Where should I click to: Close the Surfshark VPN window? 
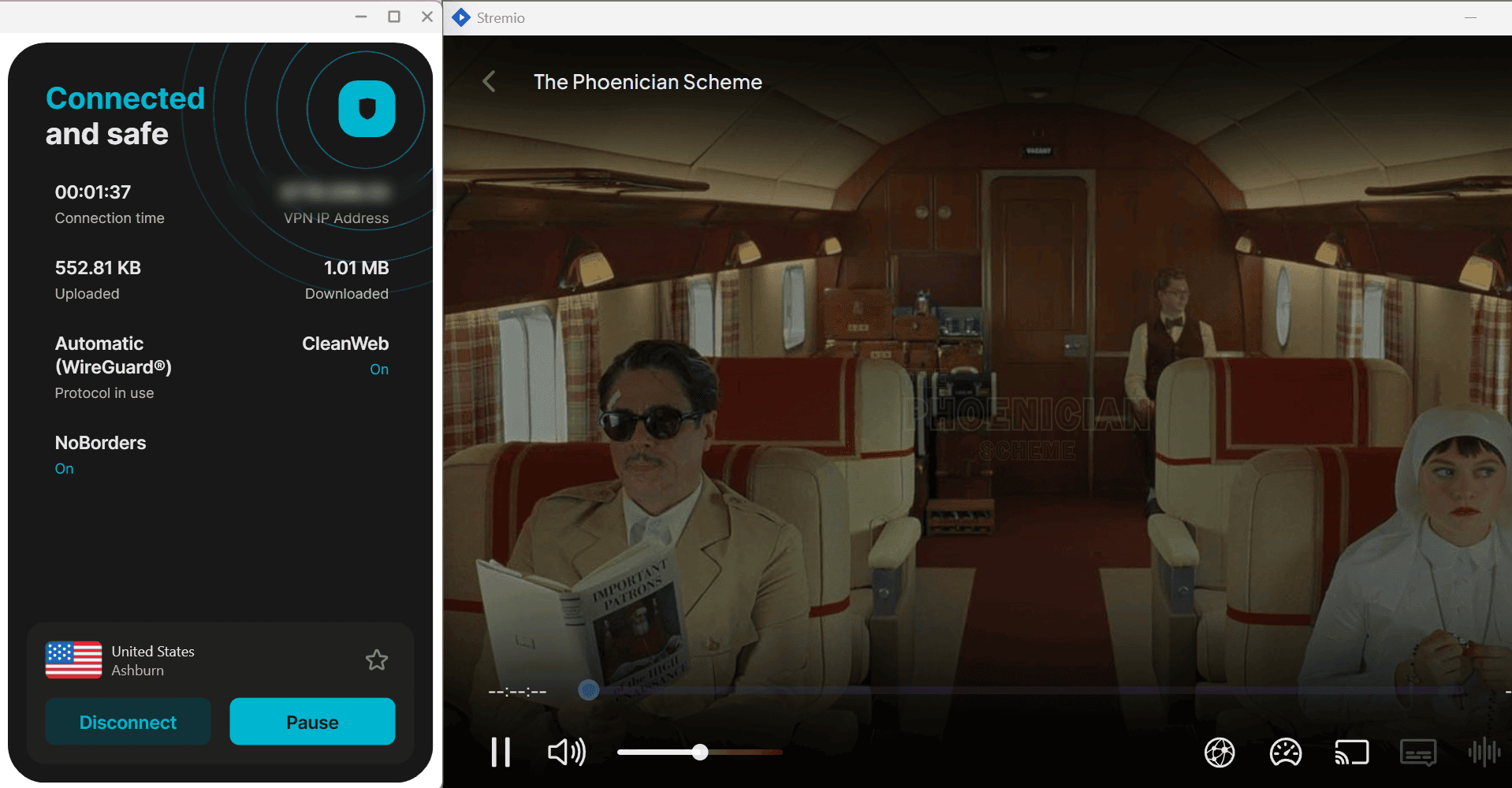click(427, 17)
